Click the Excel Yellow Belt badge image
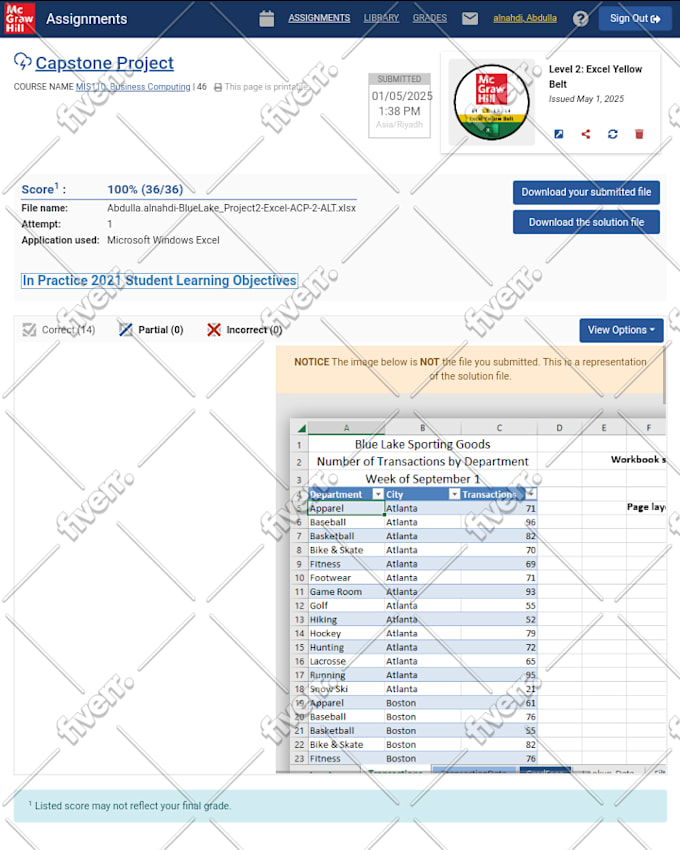Image resolution: width=680 pixels, height=850 pixels. [491, 102]
